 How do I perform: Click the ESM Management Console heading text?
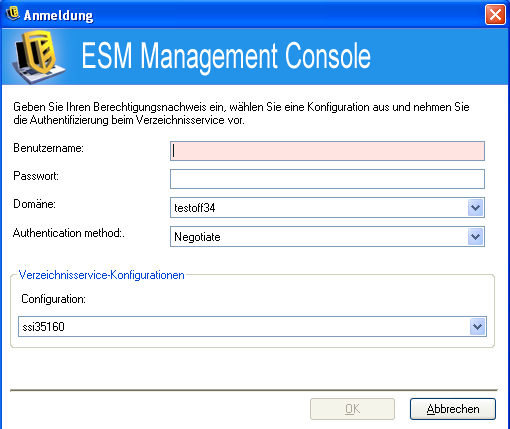(x=226, y=56)
